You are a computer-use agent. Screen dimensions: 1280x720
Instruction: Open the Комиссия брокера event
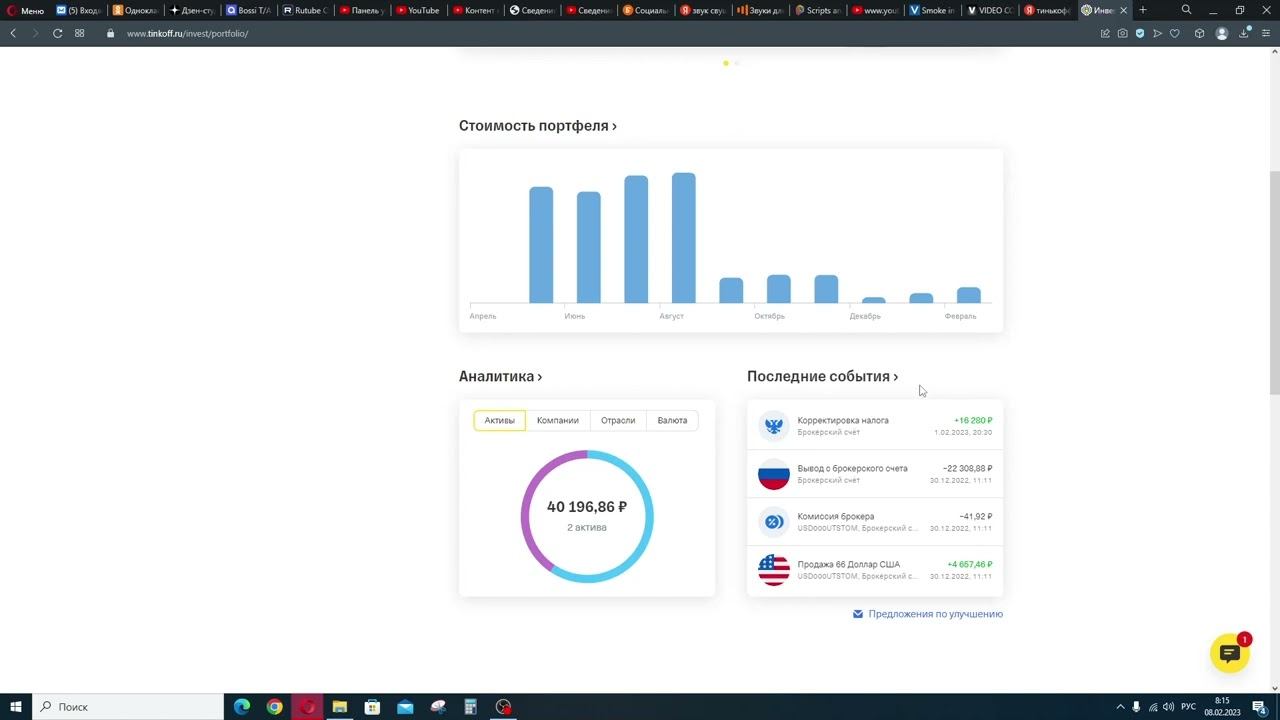pyautogui.click(x=875, y=522)
